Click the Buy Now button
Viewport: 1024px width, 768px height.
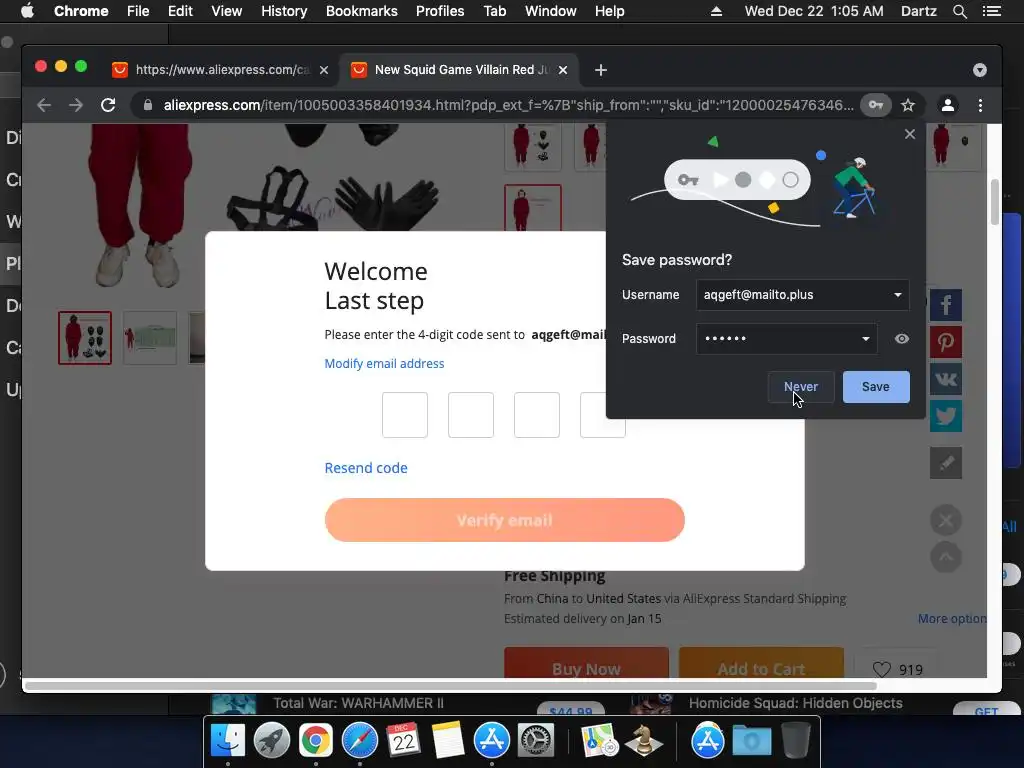586,664
